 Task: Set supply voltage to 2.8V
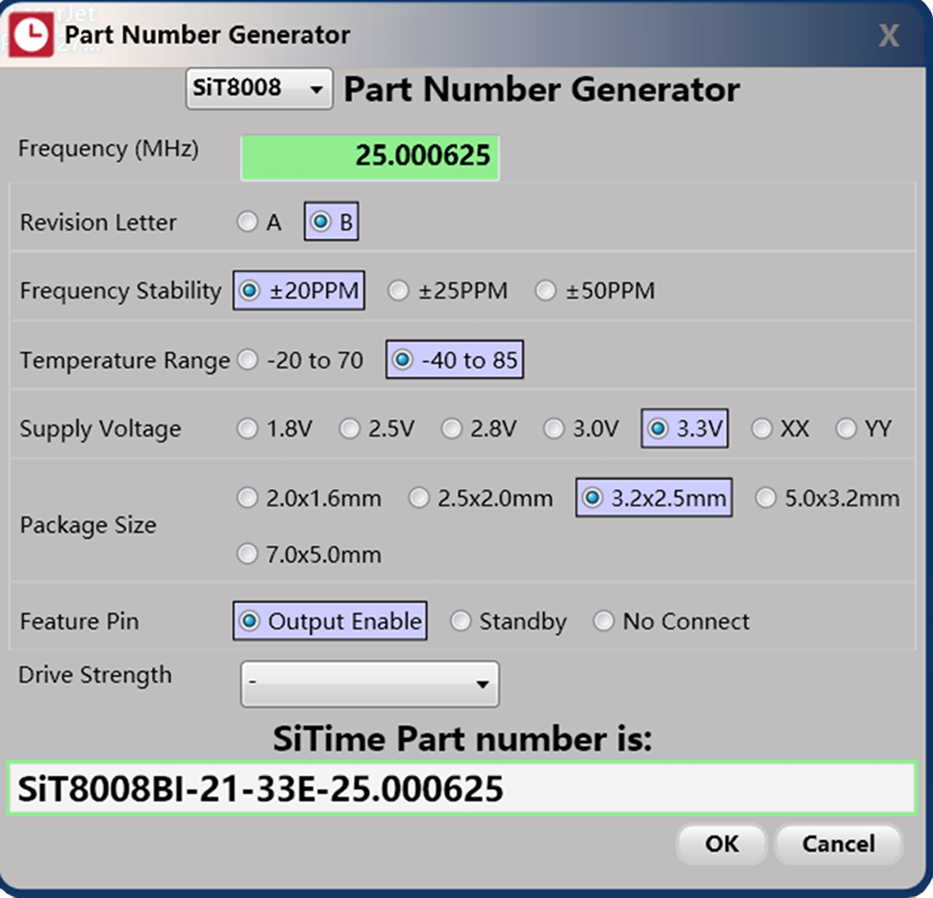[x=478, y=428]
